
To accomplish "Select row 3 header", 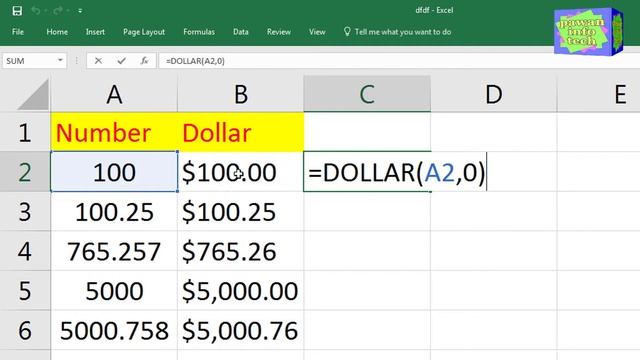I will [x=25, y=211].
